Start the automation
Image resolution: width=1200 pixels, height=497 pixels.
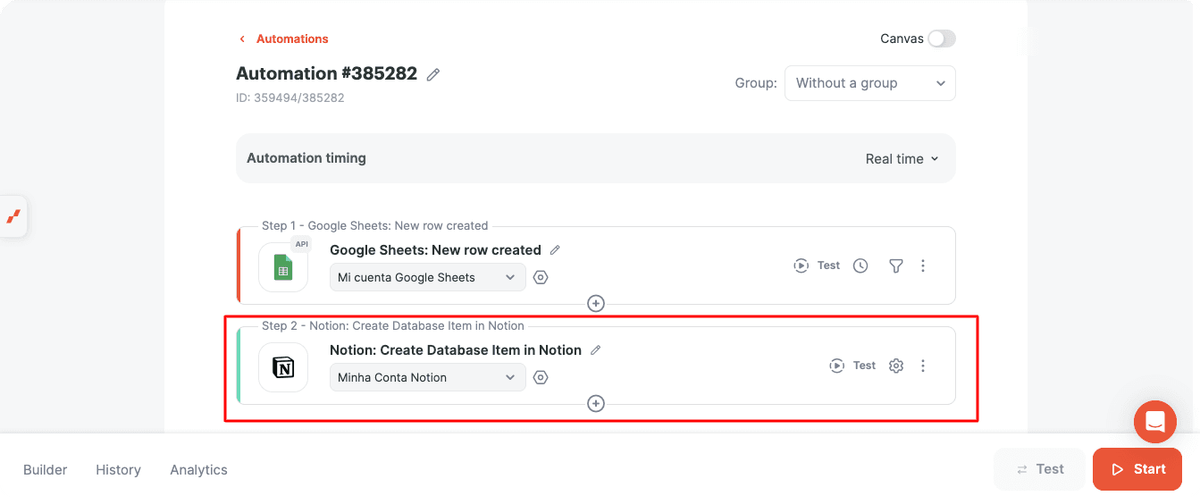pyautogui.click(x=1138, y=469)
